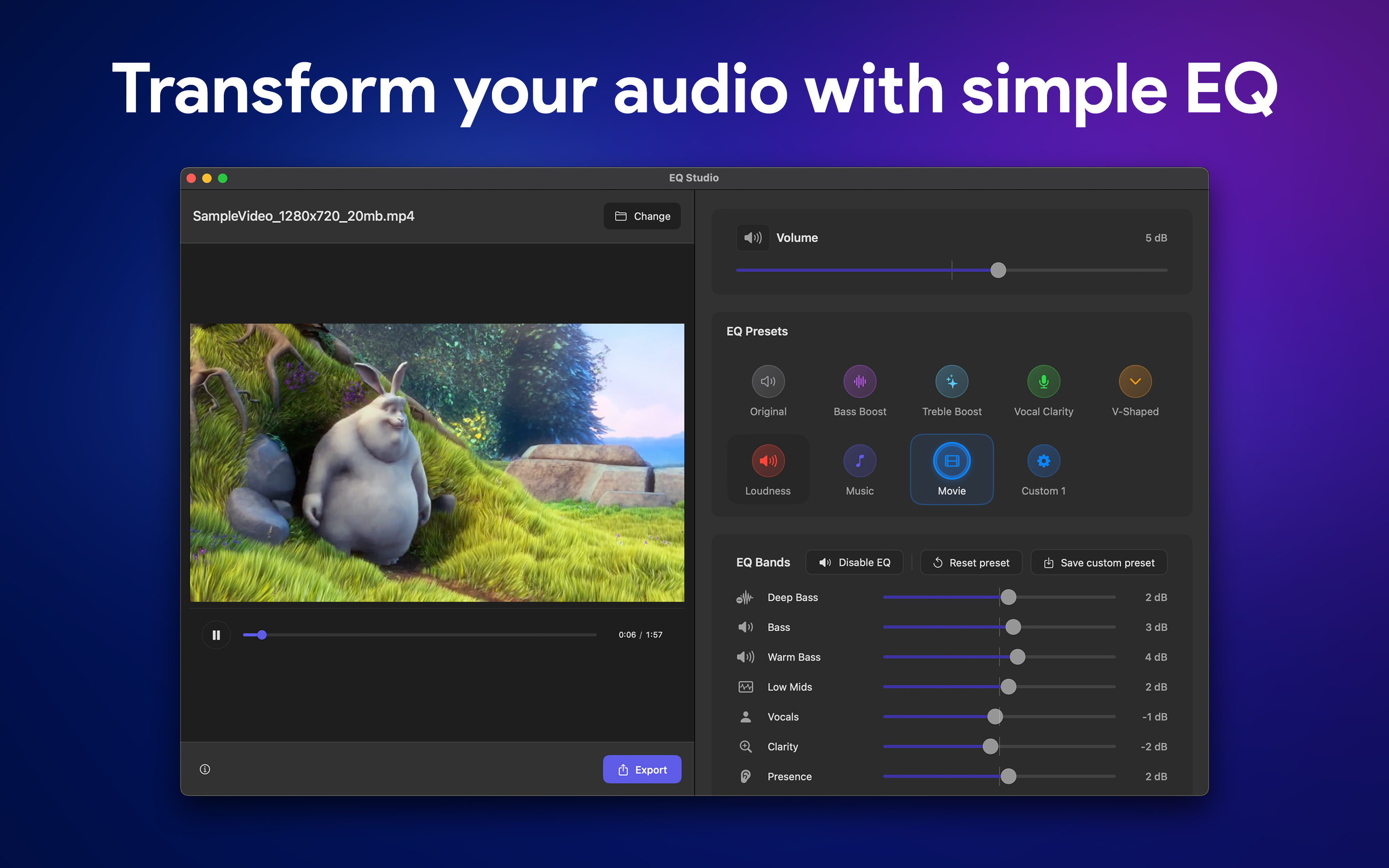Click the Volume speaker icon
The height and width of the screenshot is (868, 1389).
coord(752,238)
